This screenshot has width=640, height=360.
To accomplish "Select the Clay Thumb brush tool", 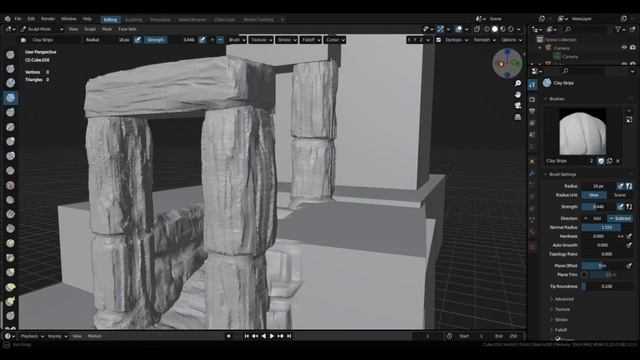I will pos(11,112).
